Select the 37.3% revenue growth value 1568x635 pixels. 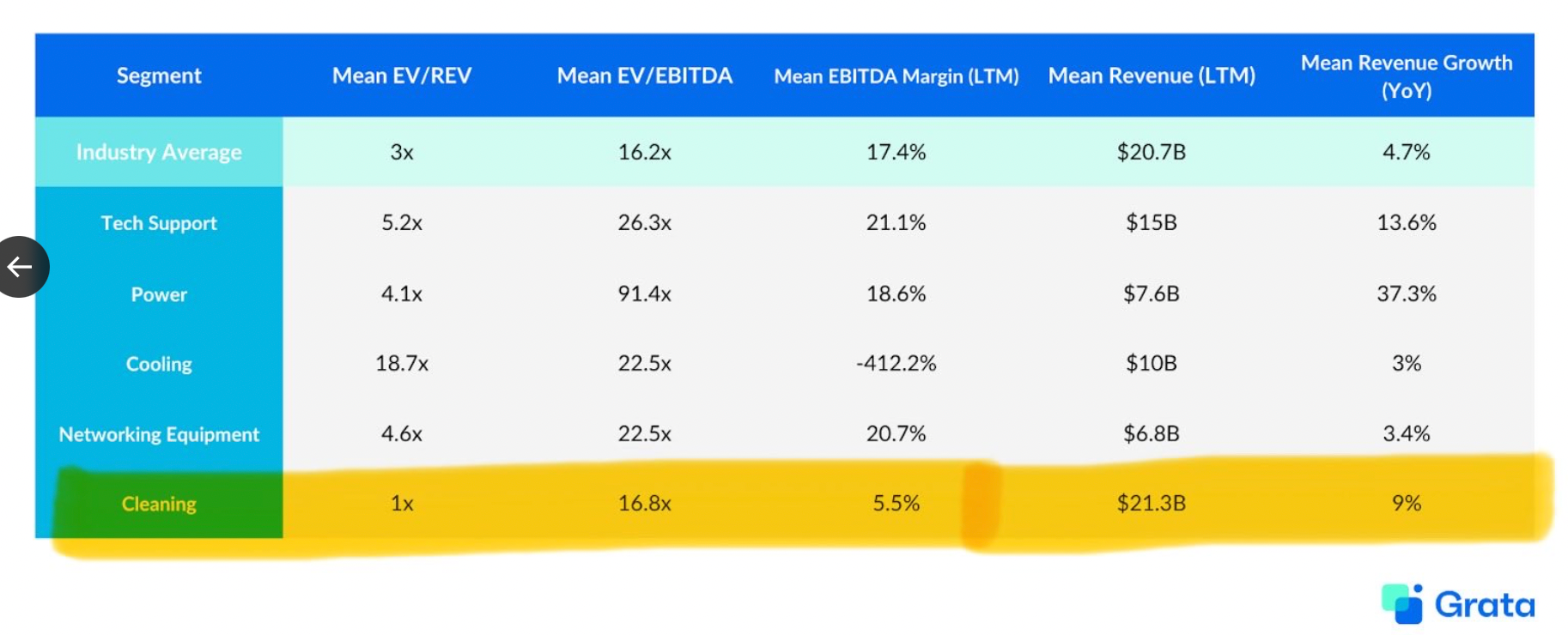pos(1406,293)
